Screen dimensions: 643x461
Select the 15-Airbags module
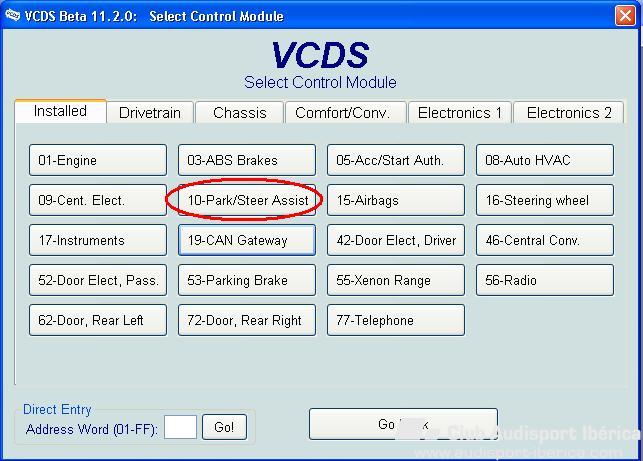point(396,200)
